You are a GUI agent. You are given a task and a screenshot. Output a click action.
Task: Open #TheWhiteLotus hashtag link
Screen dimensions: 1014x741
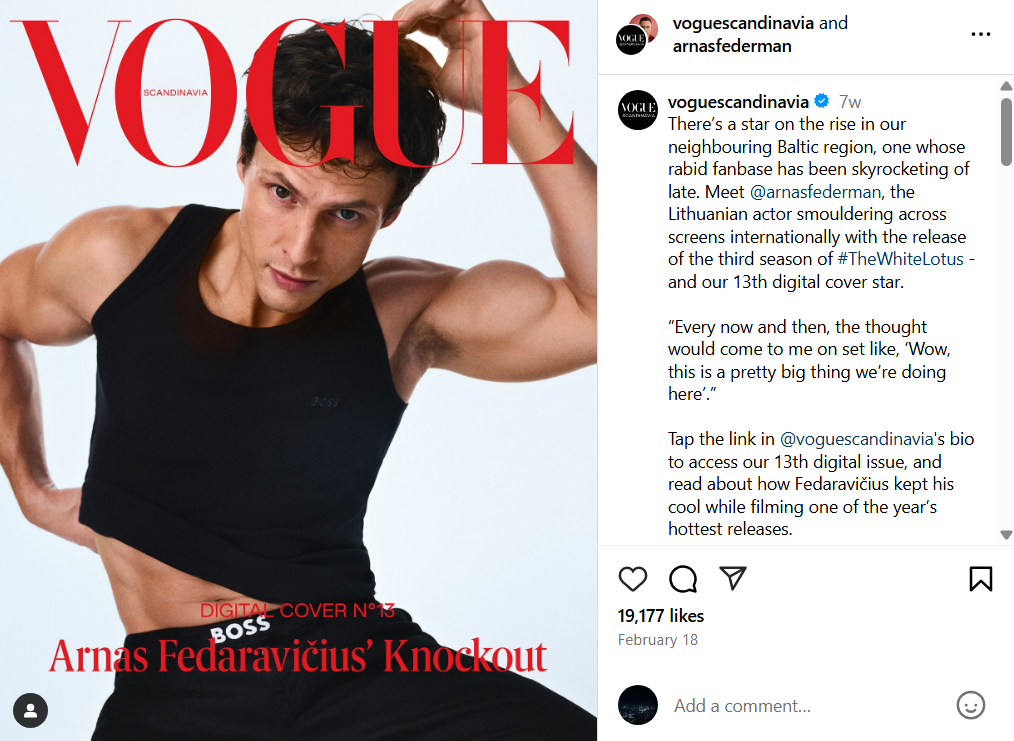[x=900, y=259]
